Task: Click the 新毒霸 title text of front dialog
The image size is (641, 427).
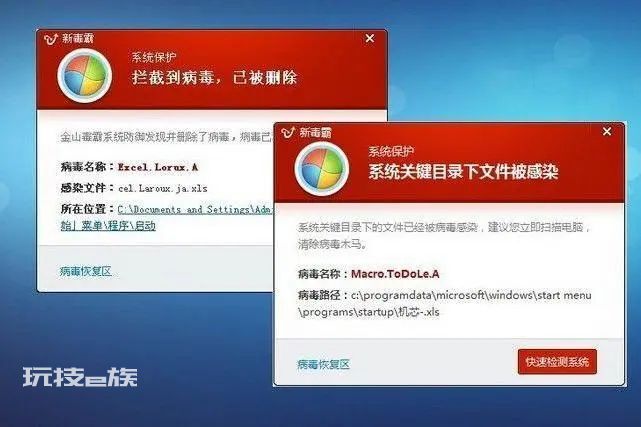Action: (315, 132)
